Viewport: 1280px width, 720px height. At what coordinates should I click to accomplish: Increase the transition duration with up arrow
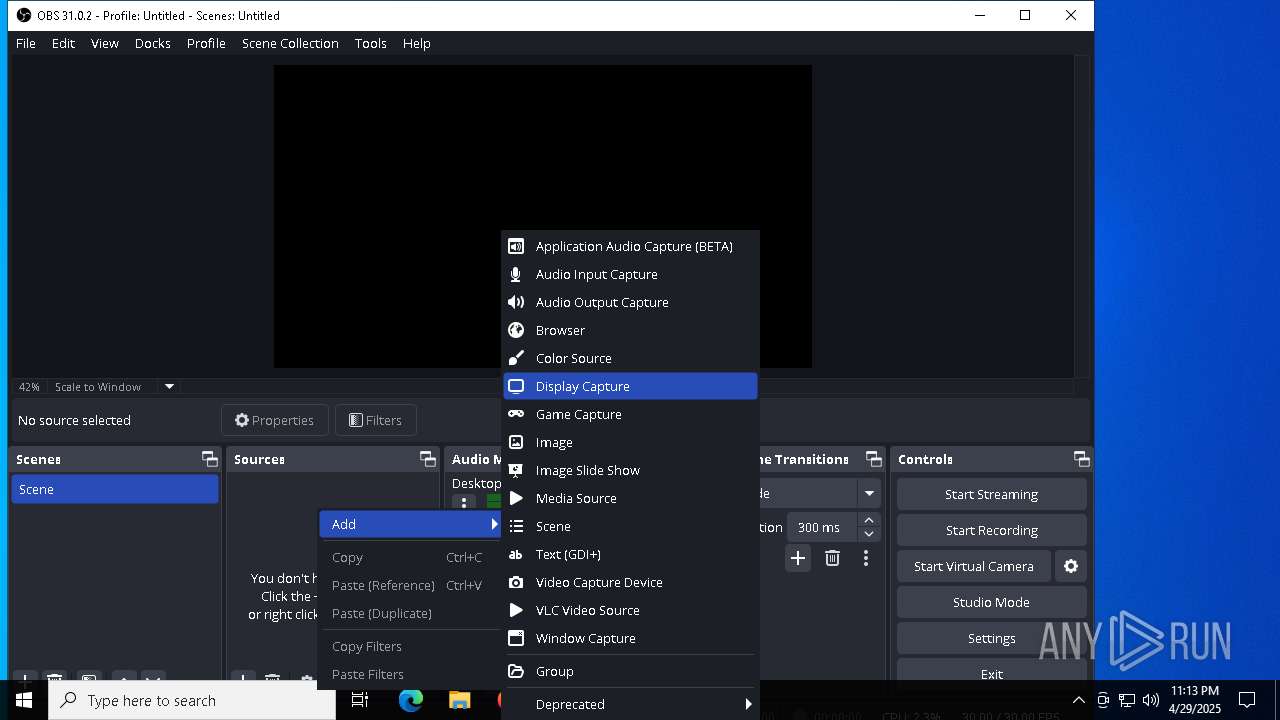click(x=869, y=520)
